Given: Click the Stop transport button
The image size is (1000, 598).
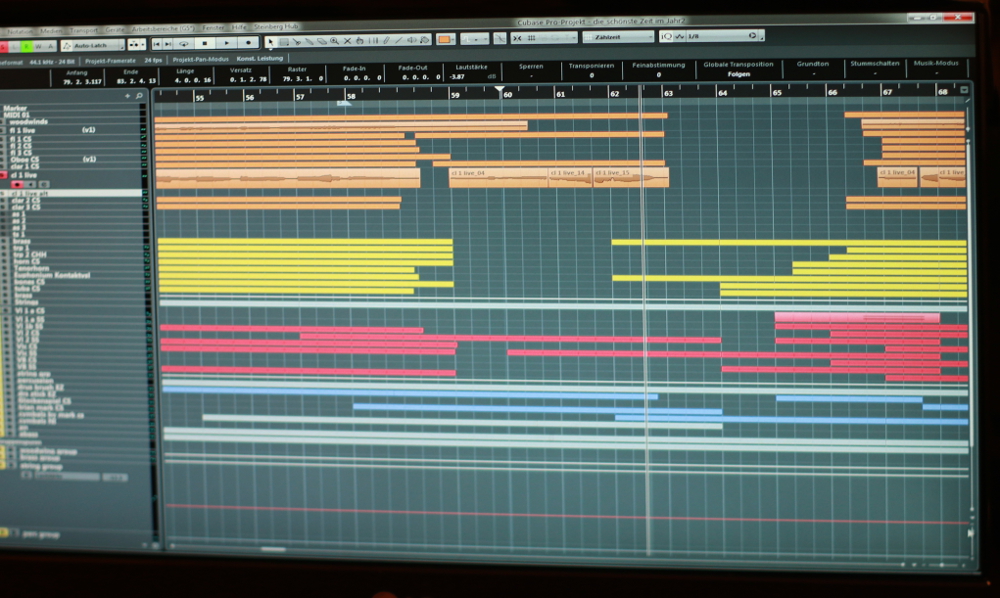Looking at the screenshot, I should 204,44.
